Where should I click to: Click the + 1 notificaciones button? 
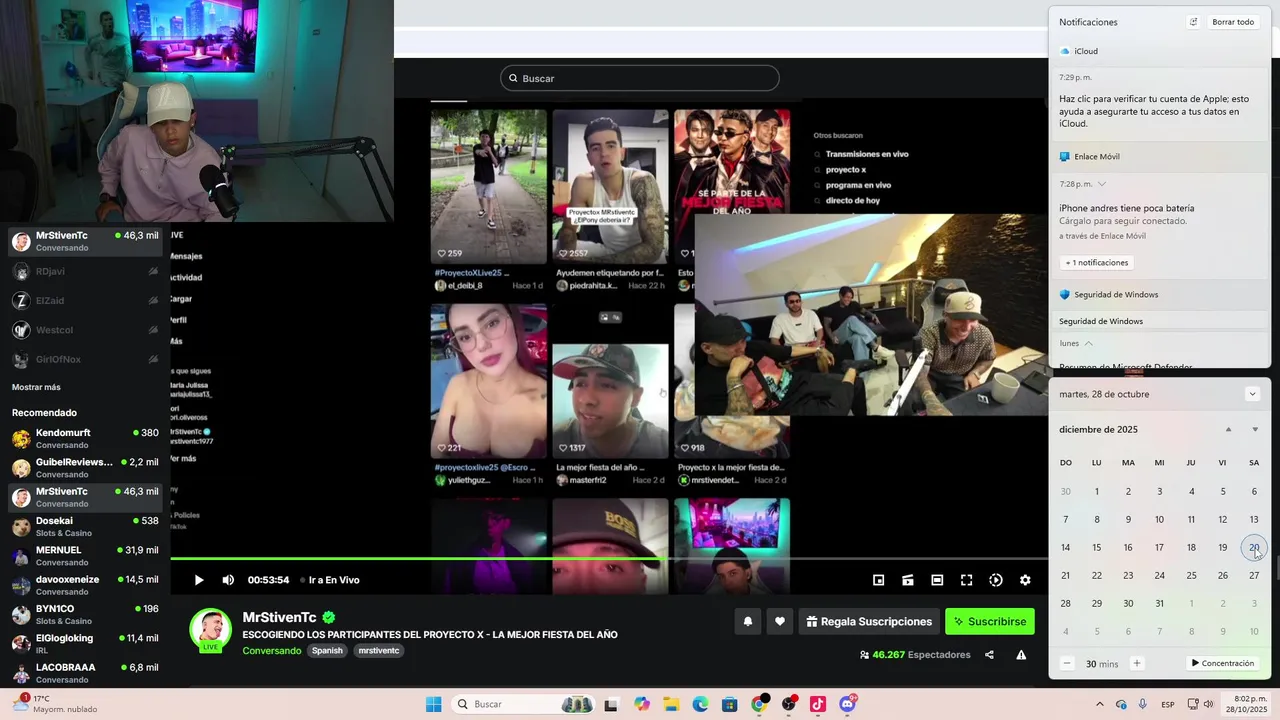pos(1097,262)
